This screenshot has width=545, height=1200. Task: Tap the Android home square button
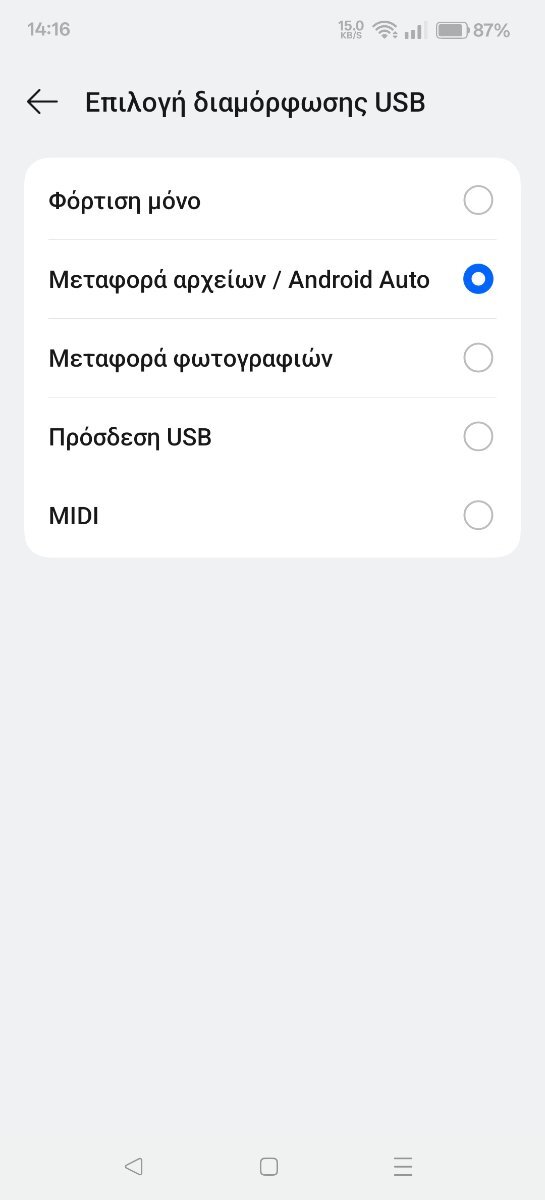[268, 1166]
